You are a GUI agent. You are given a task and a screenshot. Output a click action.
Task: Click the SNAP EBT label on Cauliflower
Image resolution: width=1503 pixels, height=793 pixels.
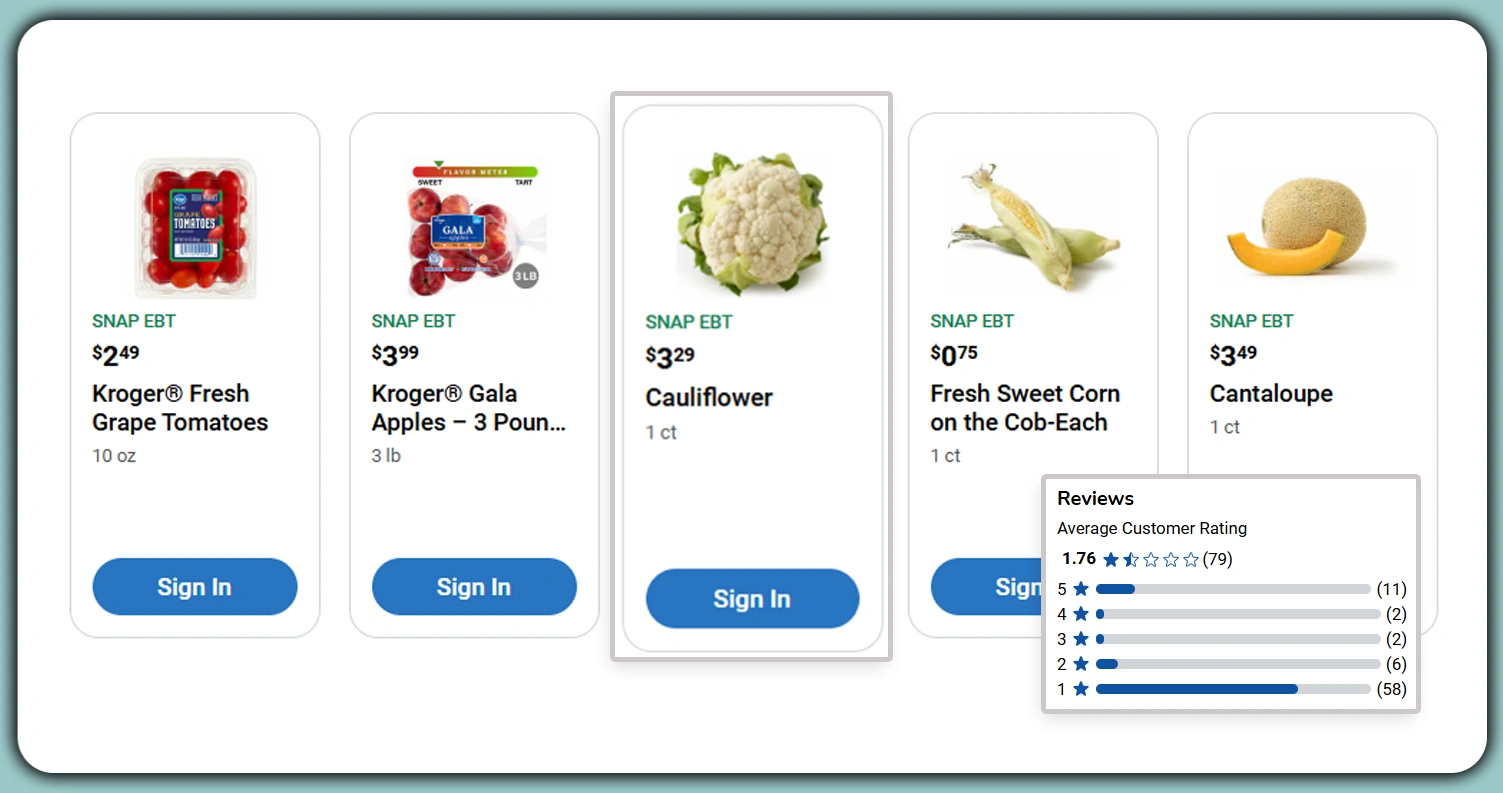click(688, 321)
